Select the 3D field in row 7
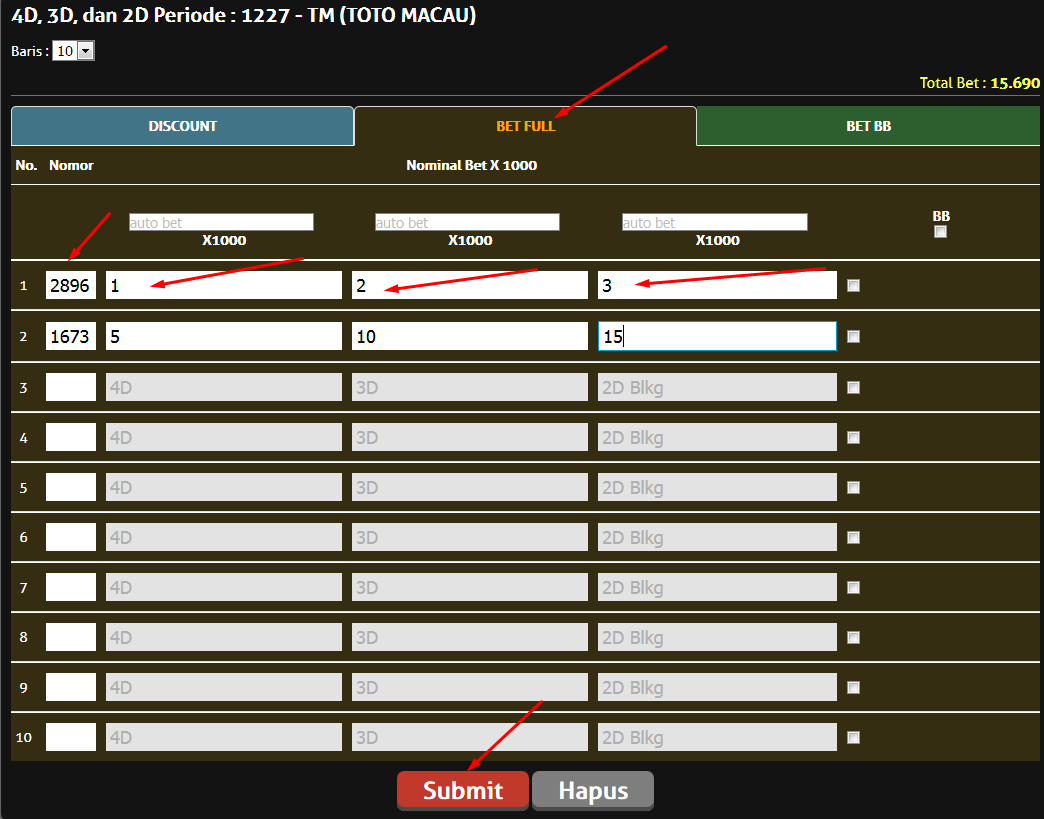 (x=469, y=587)
